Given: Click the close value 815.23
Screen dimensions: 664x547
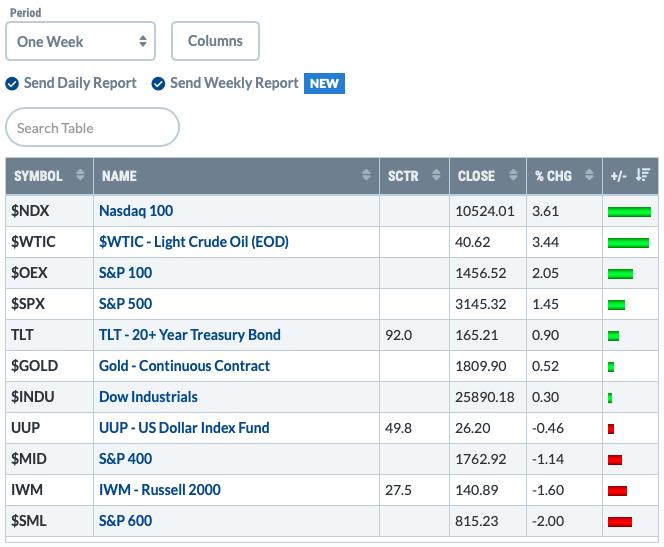Looking at the screenshot, I should (x=477, y=521).
